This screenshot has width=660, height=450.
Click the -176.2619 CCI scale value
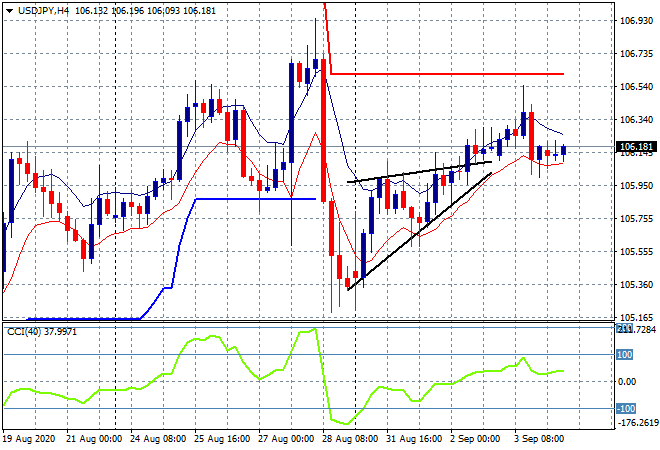[637, 422]
